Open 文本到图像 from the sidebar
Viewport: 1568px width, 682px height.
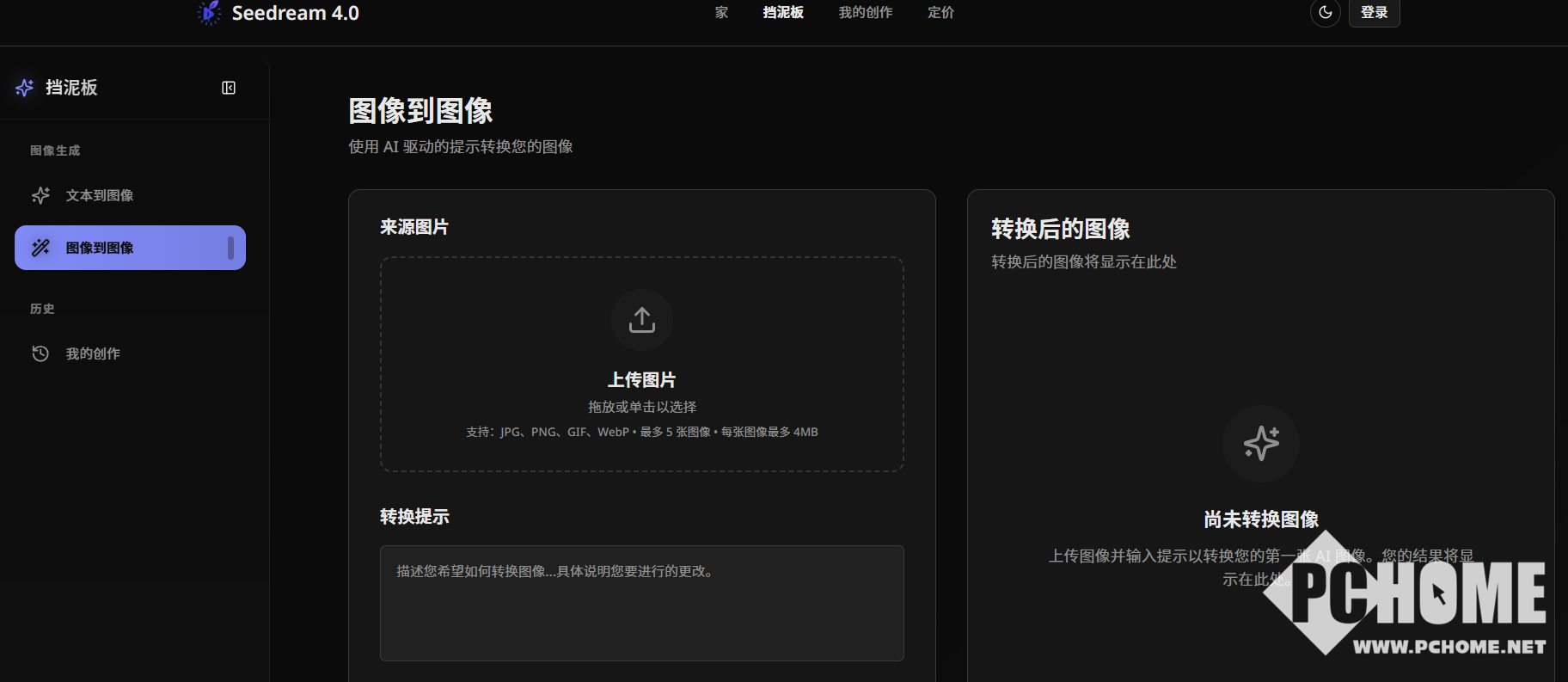[100, 195]
